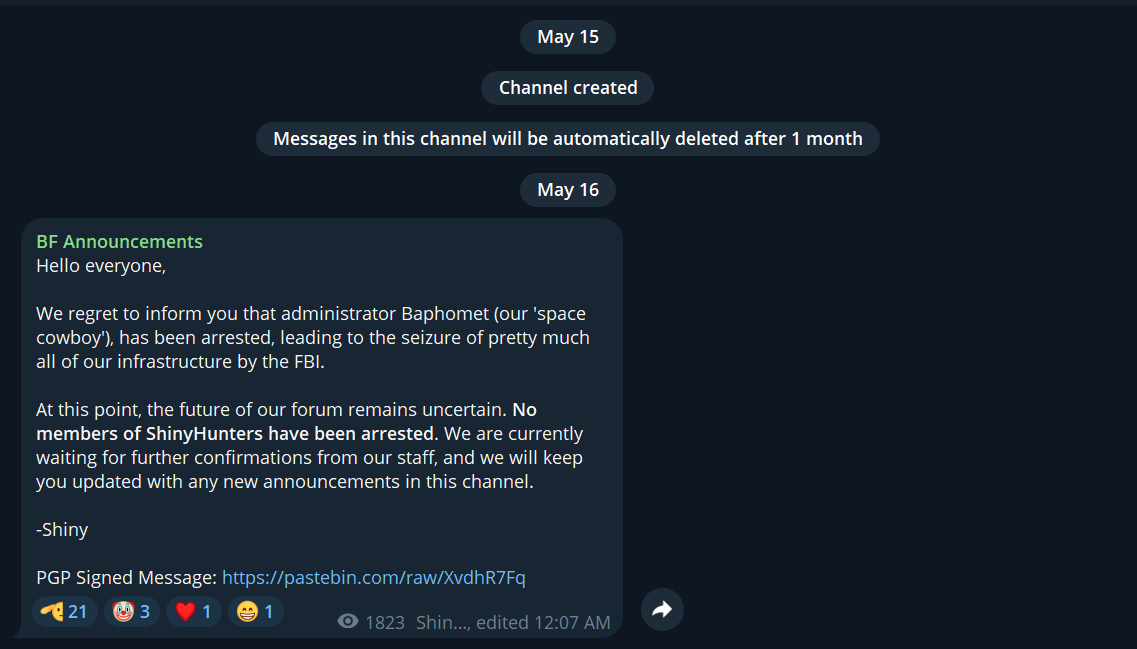Click the auto-delete after 1 month notice
This screenshot has height=649, width=1137.
tap(567, 138)
